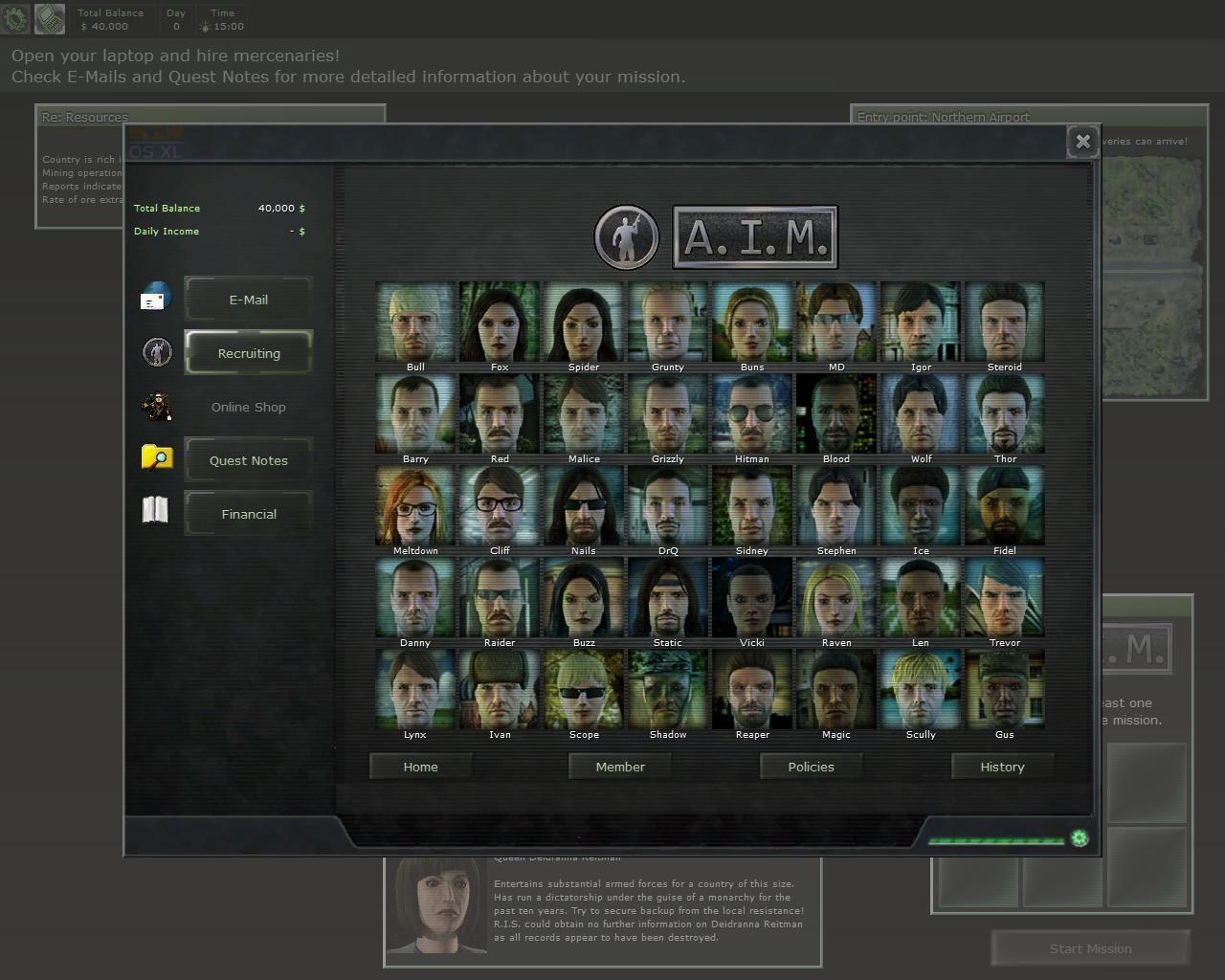Click the E-Mail envelope globe icon
Screen dimensions: 1225x980
155,298
